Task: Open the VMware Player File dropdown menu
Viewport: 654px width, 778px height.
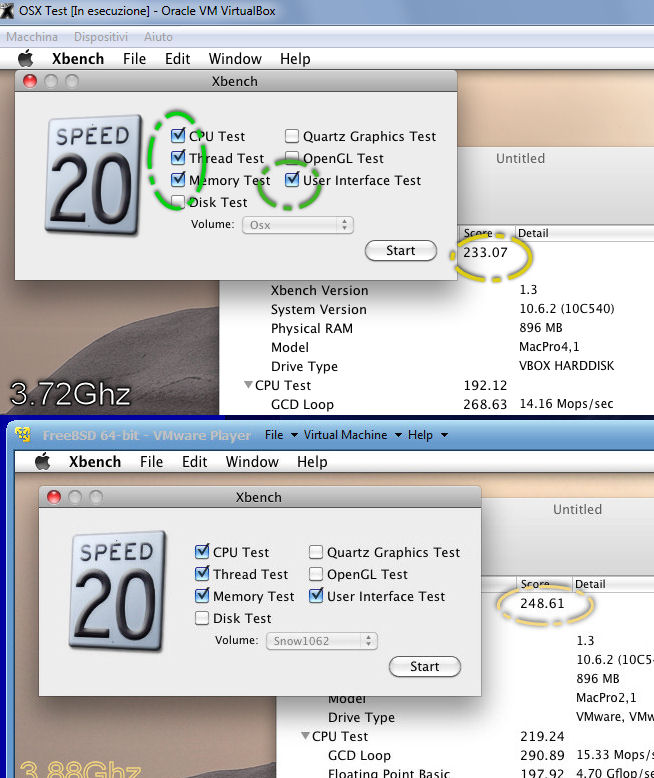Action: 280,435
